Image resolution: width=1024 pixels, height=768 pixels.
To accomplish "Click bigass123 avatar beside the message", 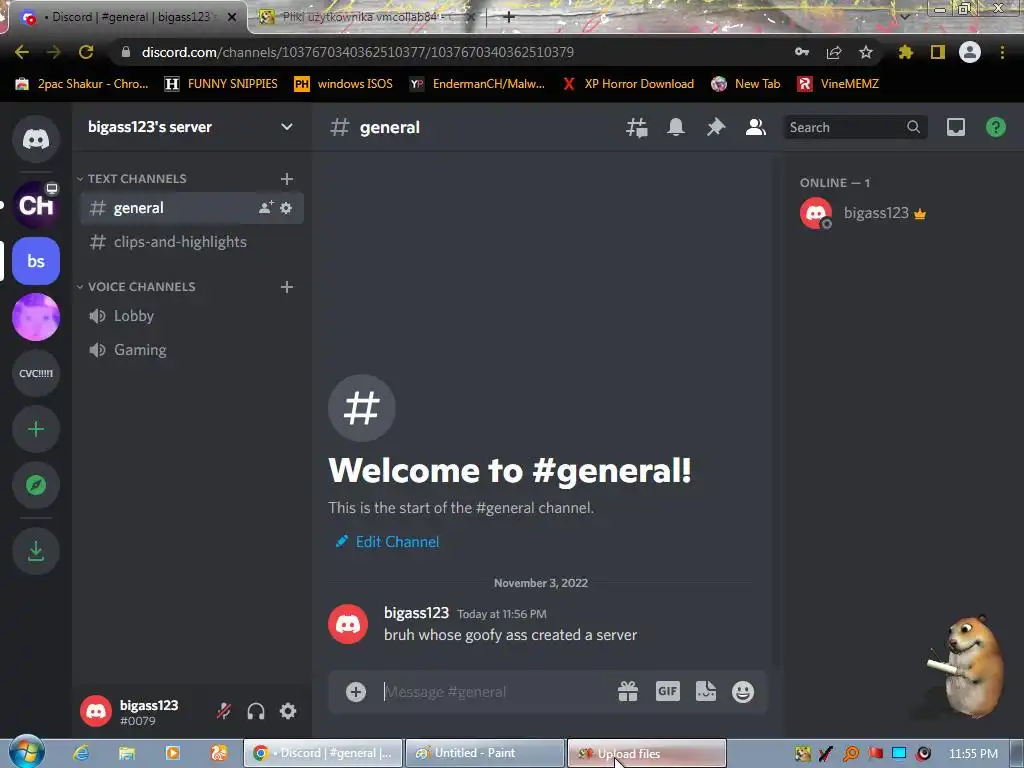I will tap(348, 624).
